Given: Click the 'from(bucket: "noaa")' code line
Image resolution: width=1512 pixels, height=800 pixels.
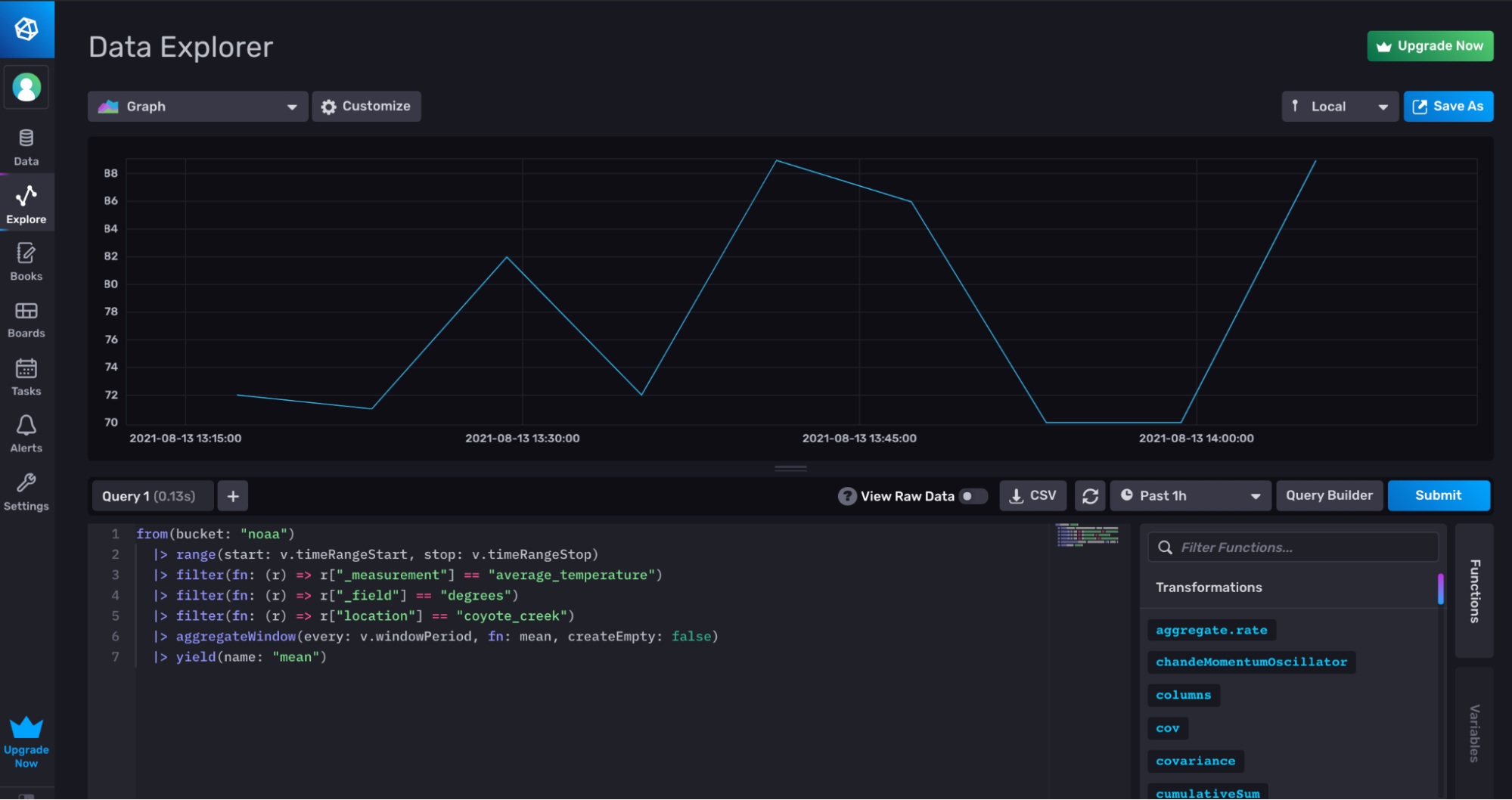Looking at the screenshot, I should click(x=216, y=534).
